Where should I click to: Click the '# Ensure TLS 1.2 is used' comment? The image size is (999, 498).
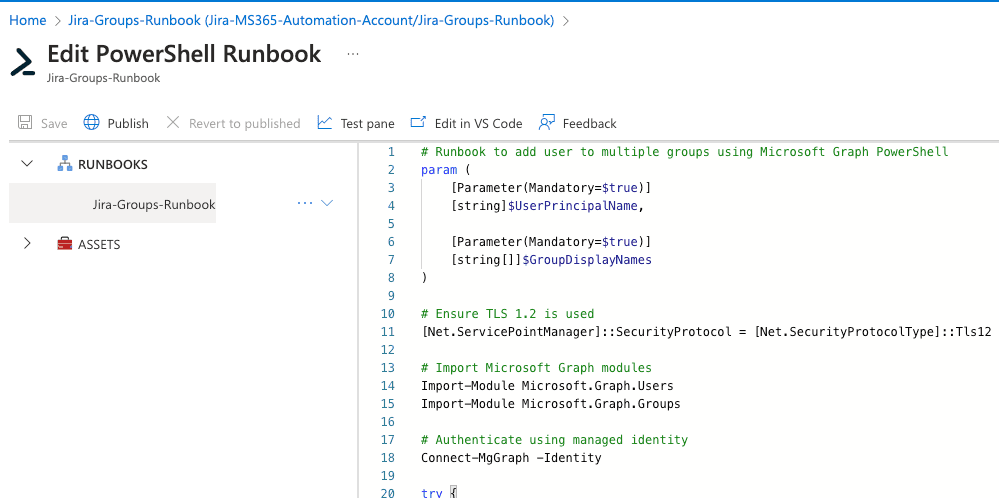pos(508,313)
